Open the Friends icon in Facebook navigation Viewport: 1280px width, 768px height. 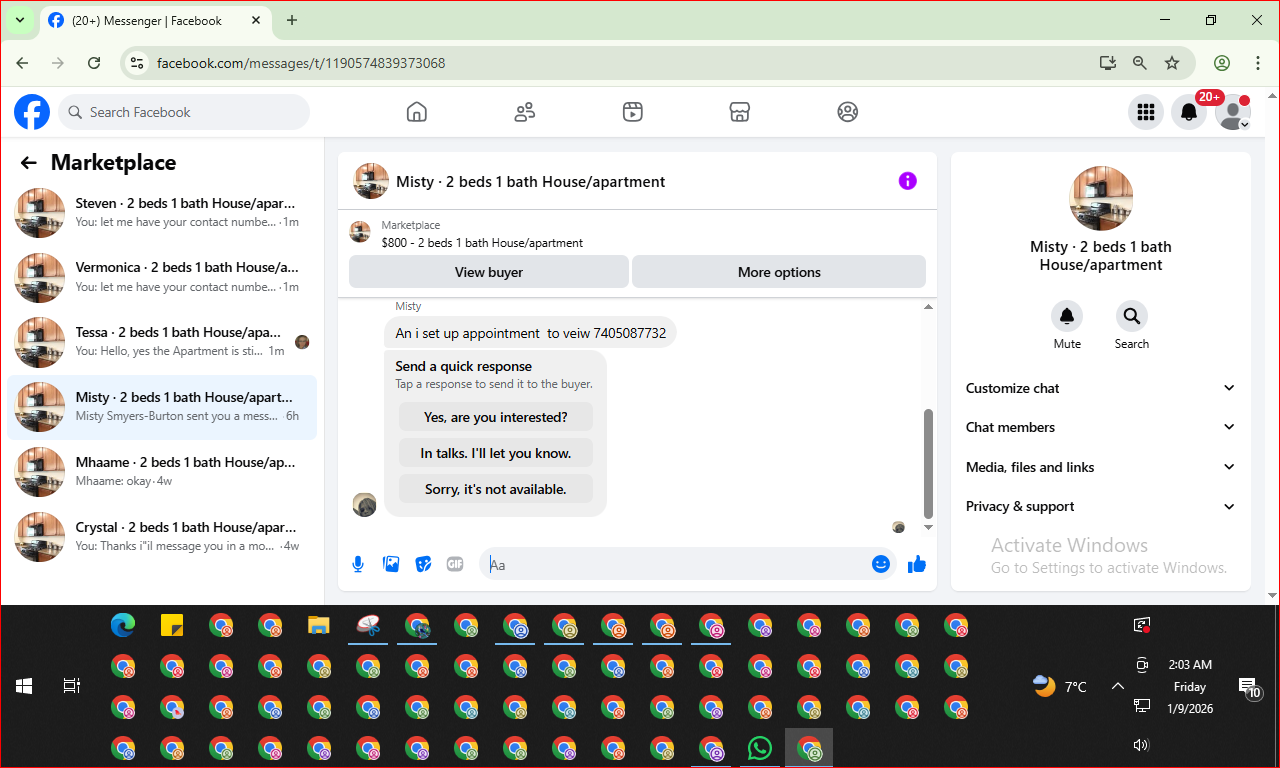(525, 112)
